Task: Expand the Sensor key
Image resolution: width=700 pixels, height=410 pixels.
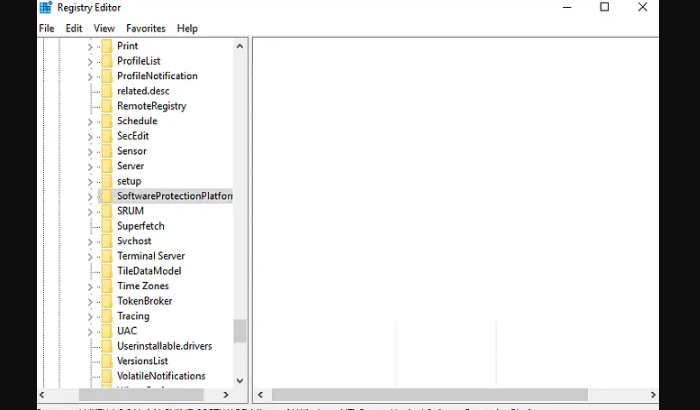Action: (x=90, y=151)
